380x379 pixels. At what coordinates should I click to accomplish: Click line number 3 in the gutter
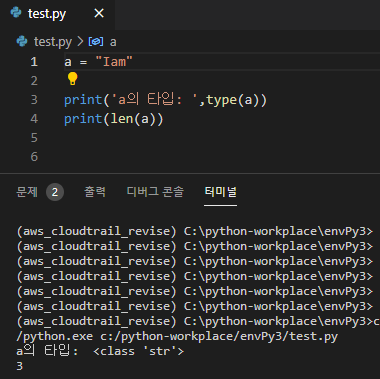point(34,100)
